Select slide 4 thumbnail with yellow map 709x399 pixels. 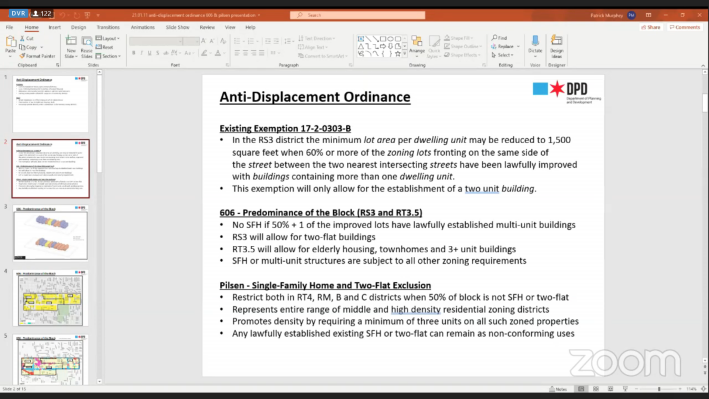[x=51, y=298]
